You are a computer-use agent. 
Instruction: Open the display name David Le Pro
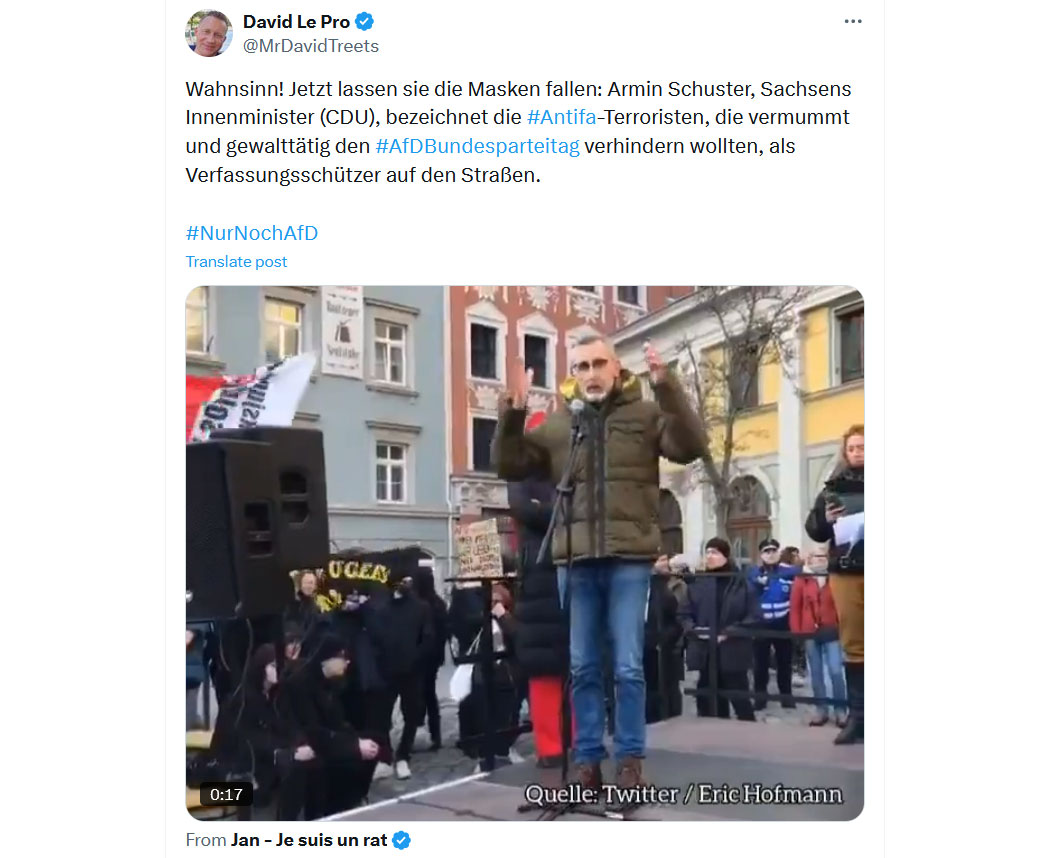click(296, 22)
